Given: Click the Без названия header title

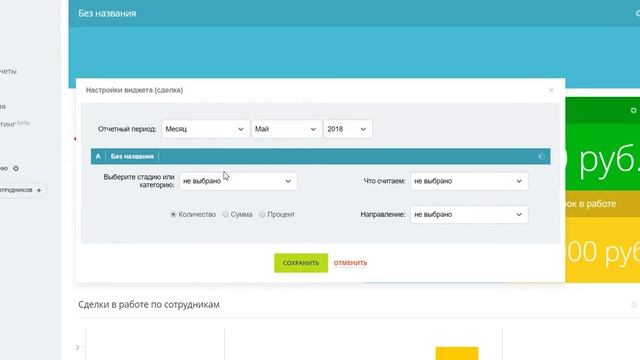Looking at the screenshot, I should click(x=107, y=13).
